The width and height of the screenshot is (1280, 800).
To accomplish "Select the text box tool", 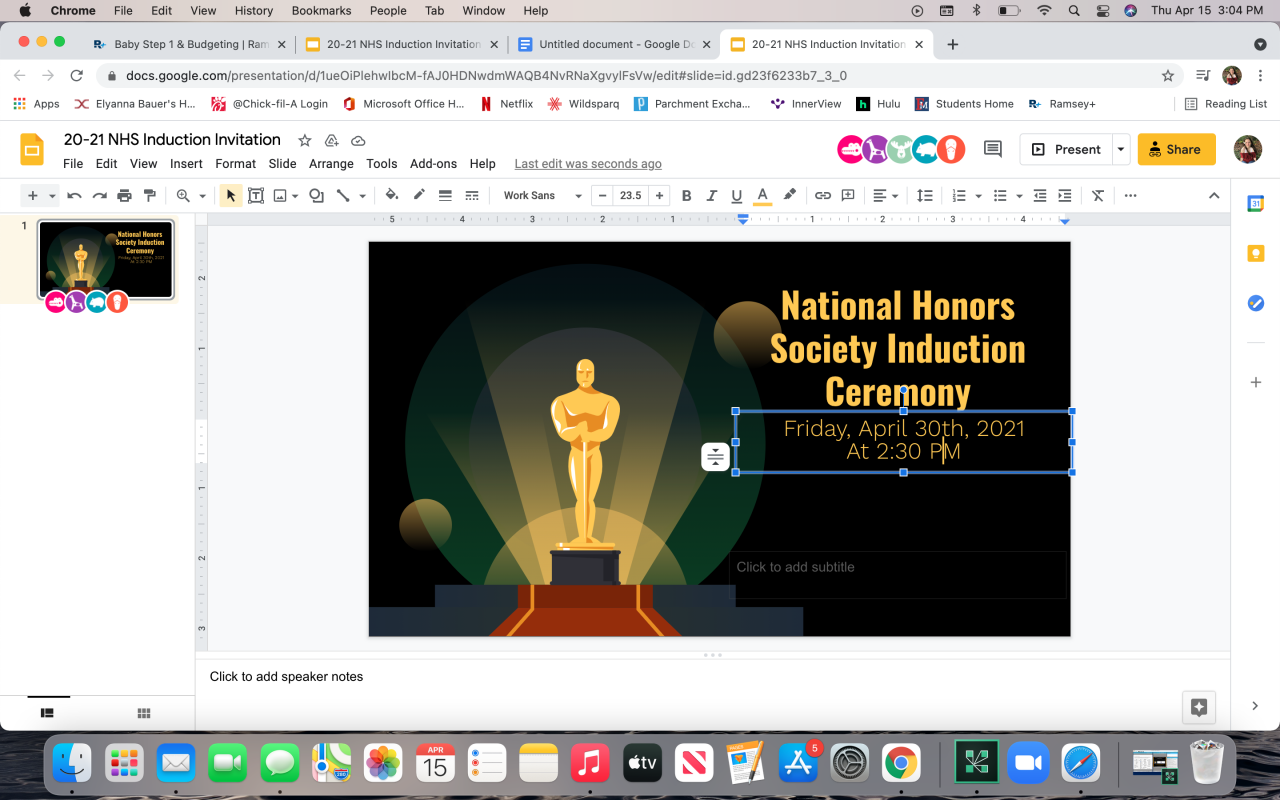I will pyautogui.click(x=256, y=196).
